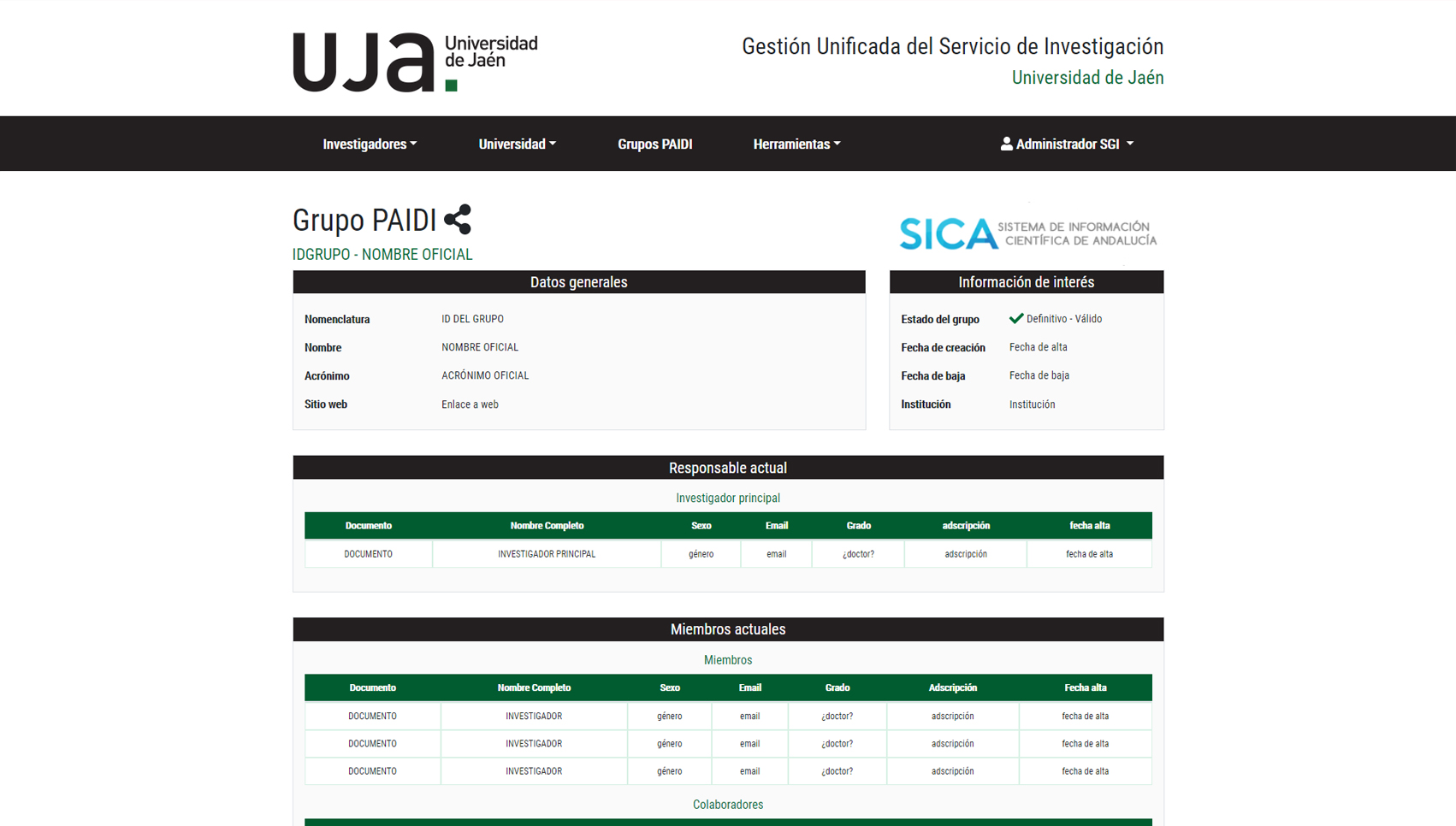The image size is (1456, 826).
Task: Click the IDGRUPO - NOMBRE OFICIAL link
Action: (382, 254)
